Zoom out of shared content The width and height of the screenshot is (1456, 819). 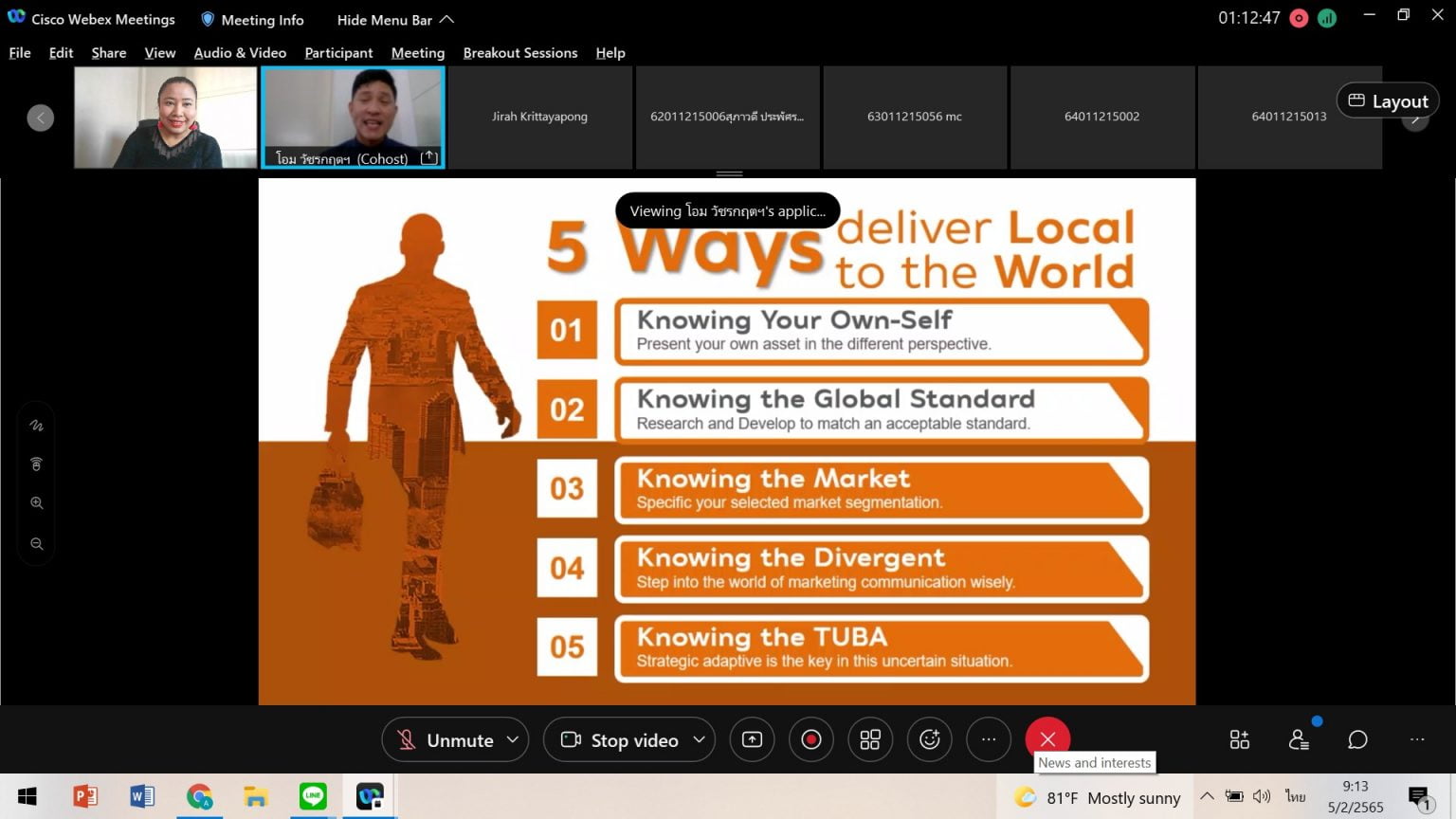37,544
